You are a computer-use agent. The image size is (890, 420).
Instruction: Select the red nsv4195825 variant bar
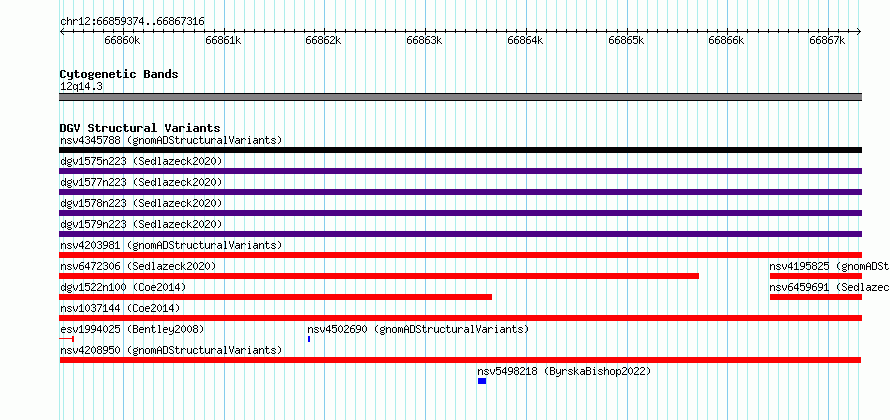point(816,276)
